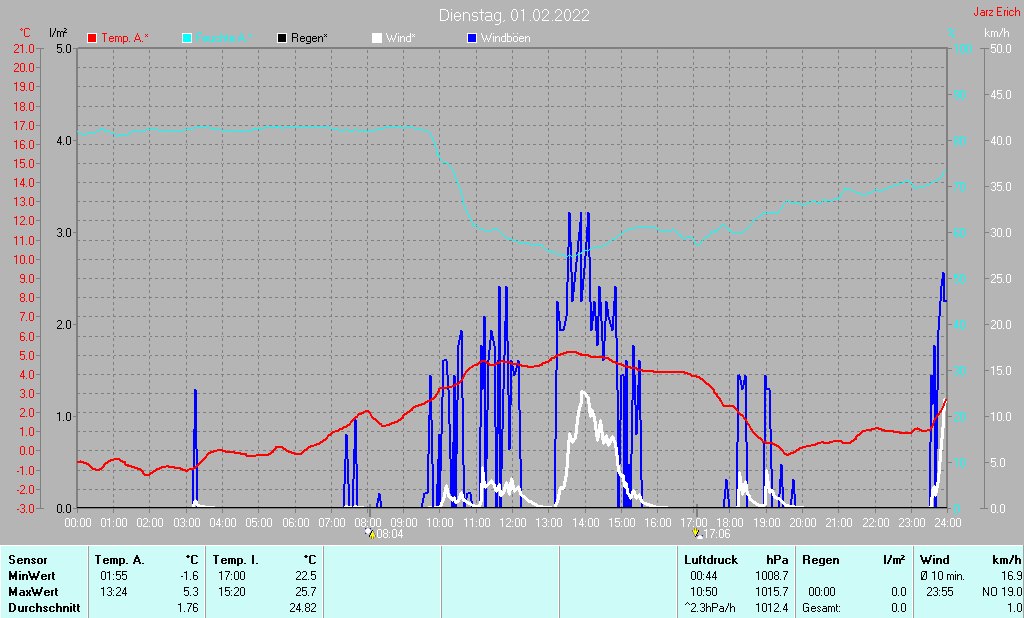Click the 'MinWert' row label
This screenshot has height=618, width=1024.
[32, 576]
